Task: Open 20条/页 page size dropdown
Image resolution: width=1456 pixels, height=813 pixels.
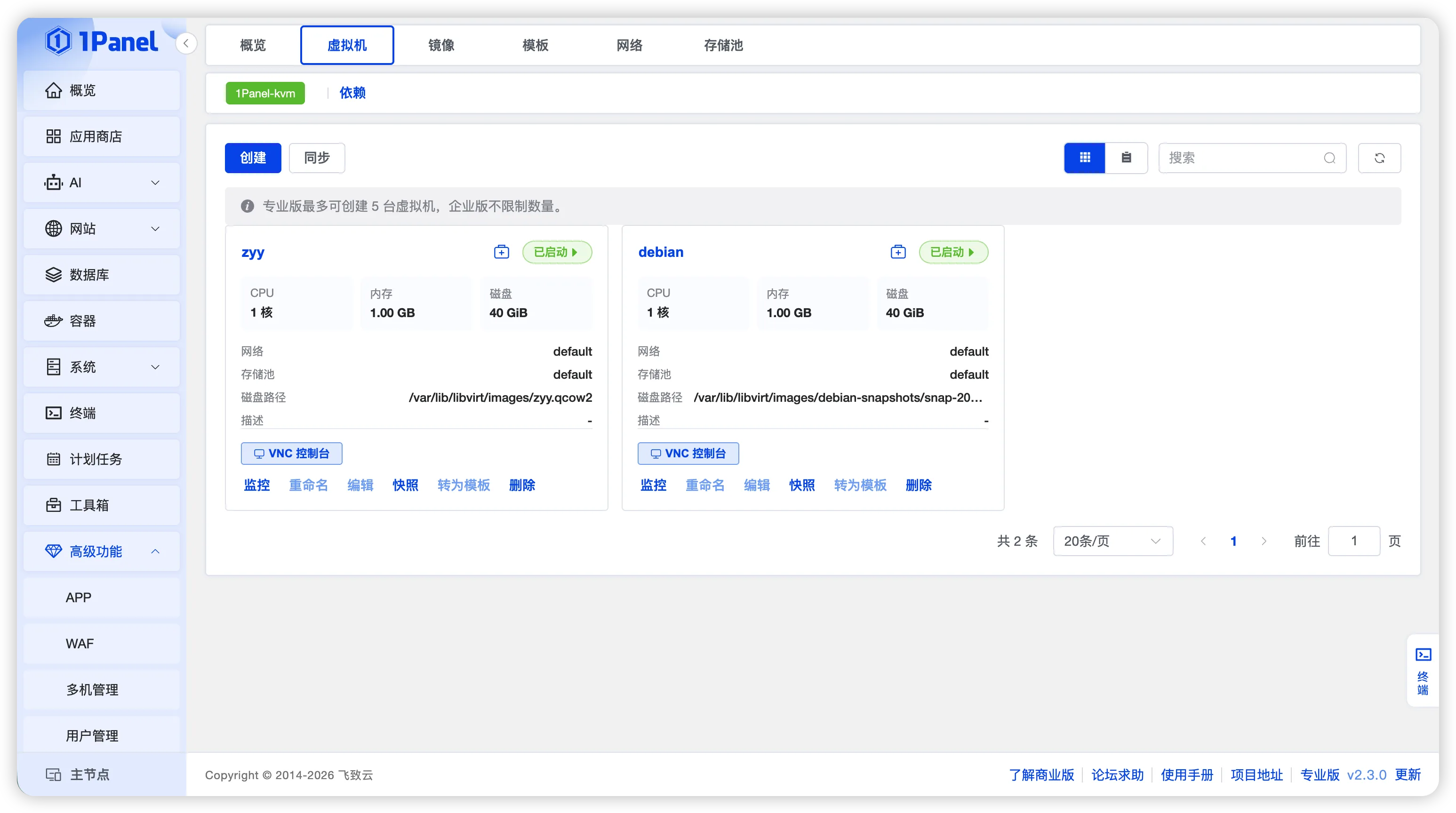Action: 1113,541
